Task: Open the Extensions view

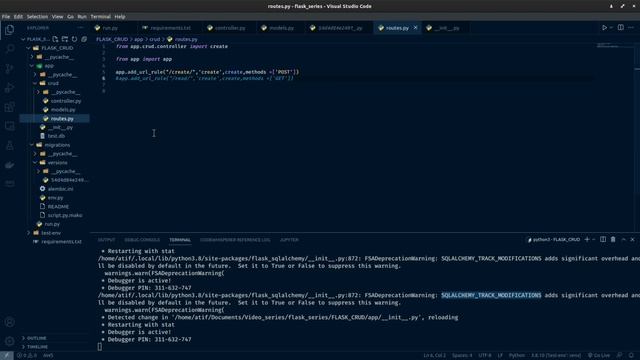Action: pos(9,107)
